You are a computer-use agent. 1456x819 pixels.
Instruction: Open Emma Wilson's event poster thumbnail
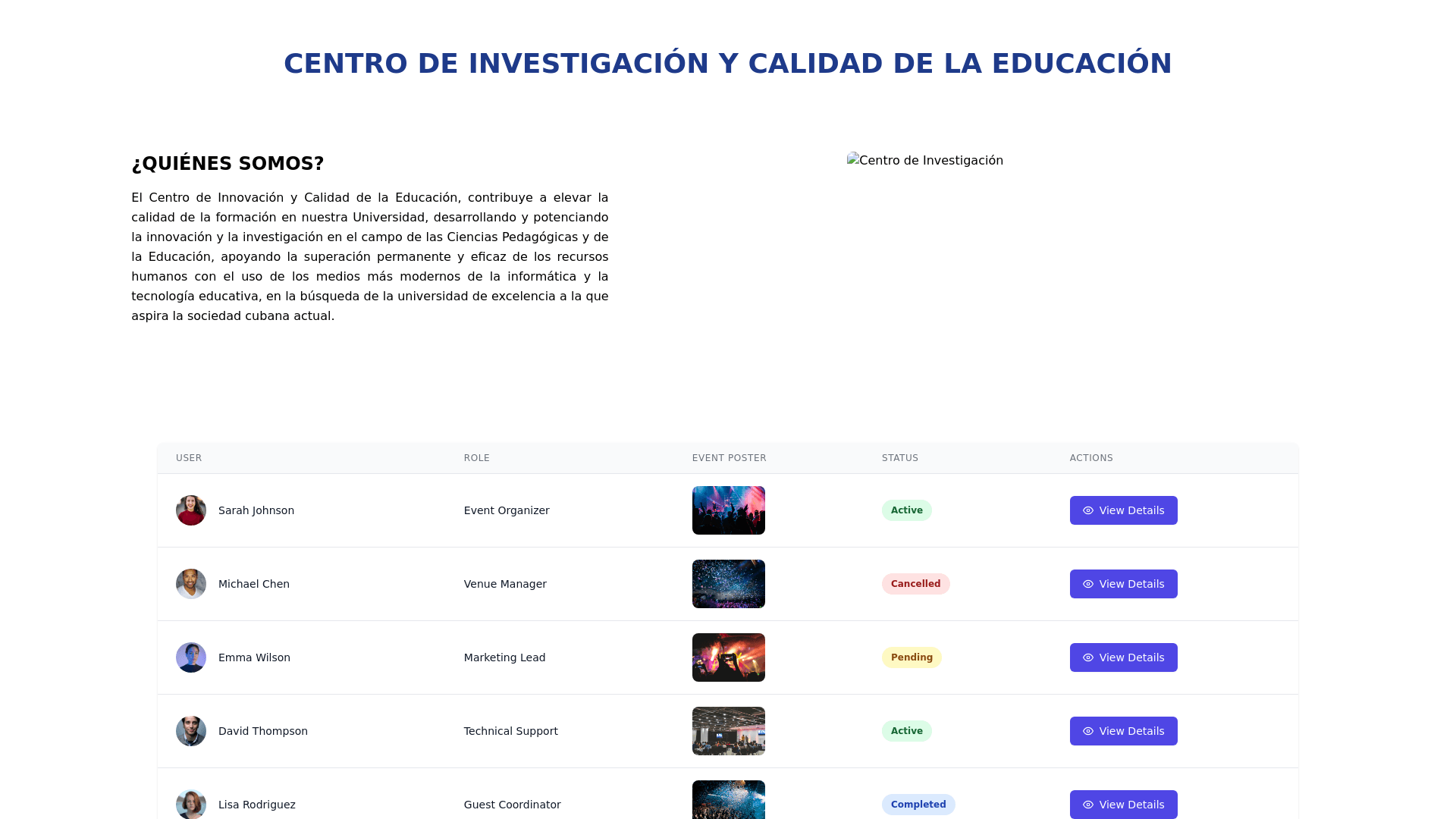pyautogui.click(x=728, y=657)
